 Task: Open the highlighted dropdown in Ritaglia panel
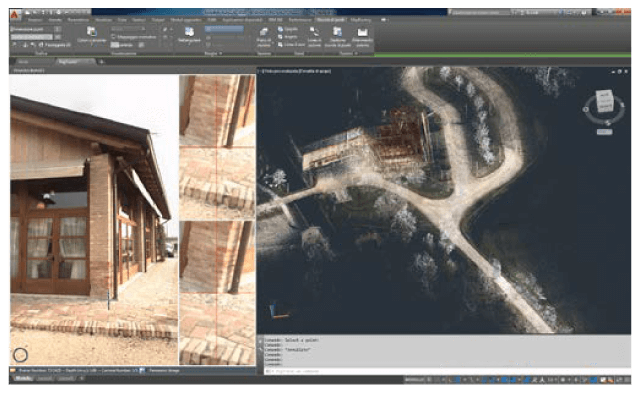[224, 29]
